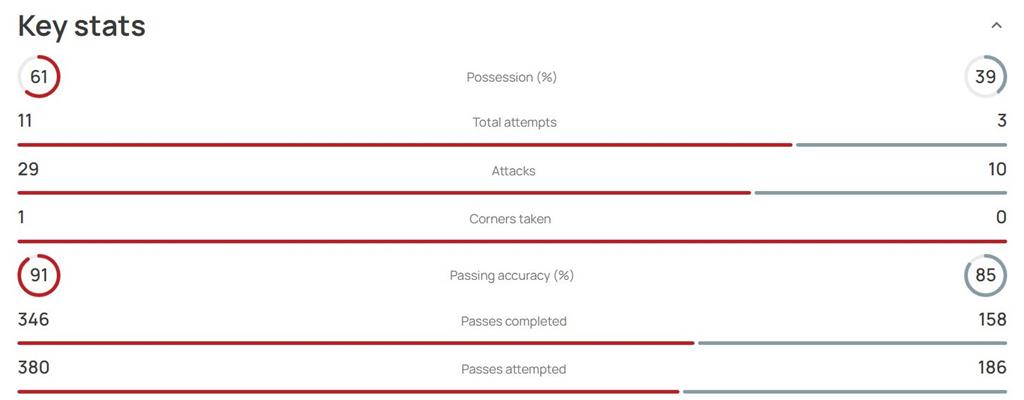This screenshot has height=400, width=1024.
Task: Select the Total attempts label
Action: tap(515, 122)
